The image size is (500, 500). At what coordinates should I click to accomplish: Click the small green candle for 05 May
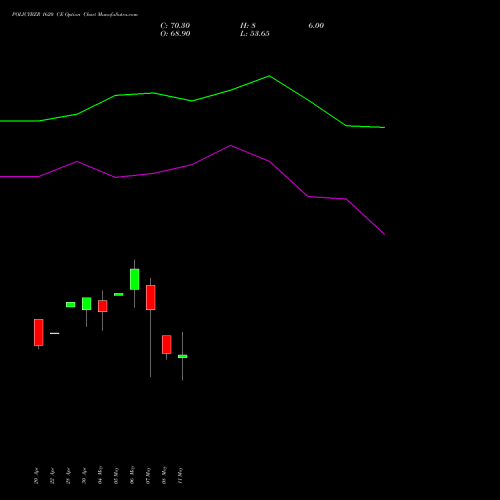[119, 294]
